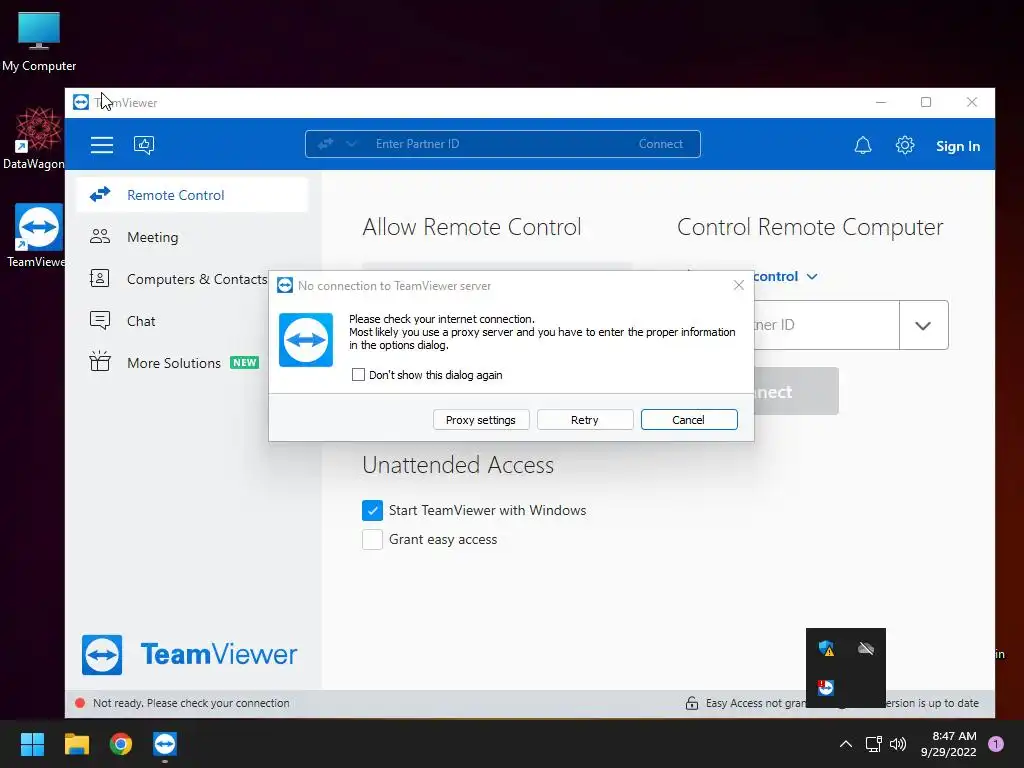
Task: Click the Windows Security tray icon
Action: (x=826, y=648)
